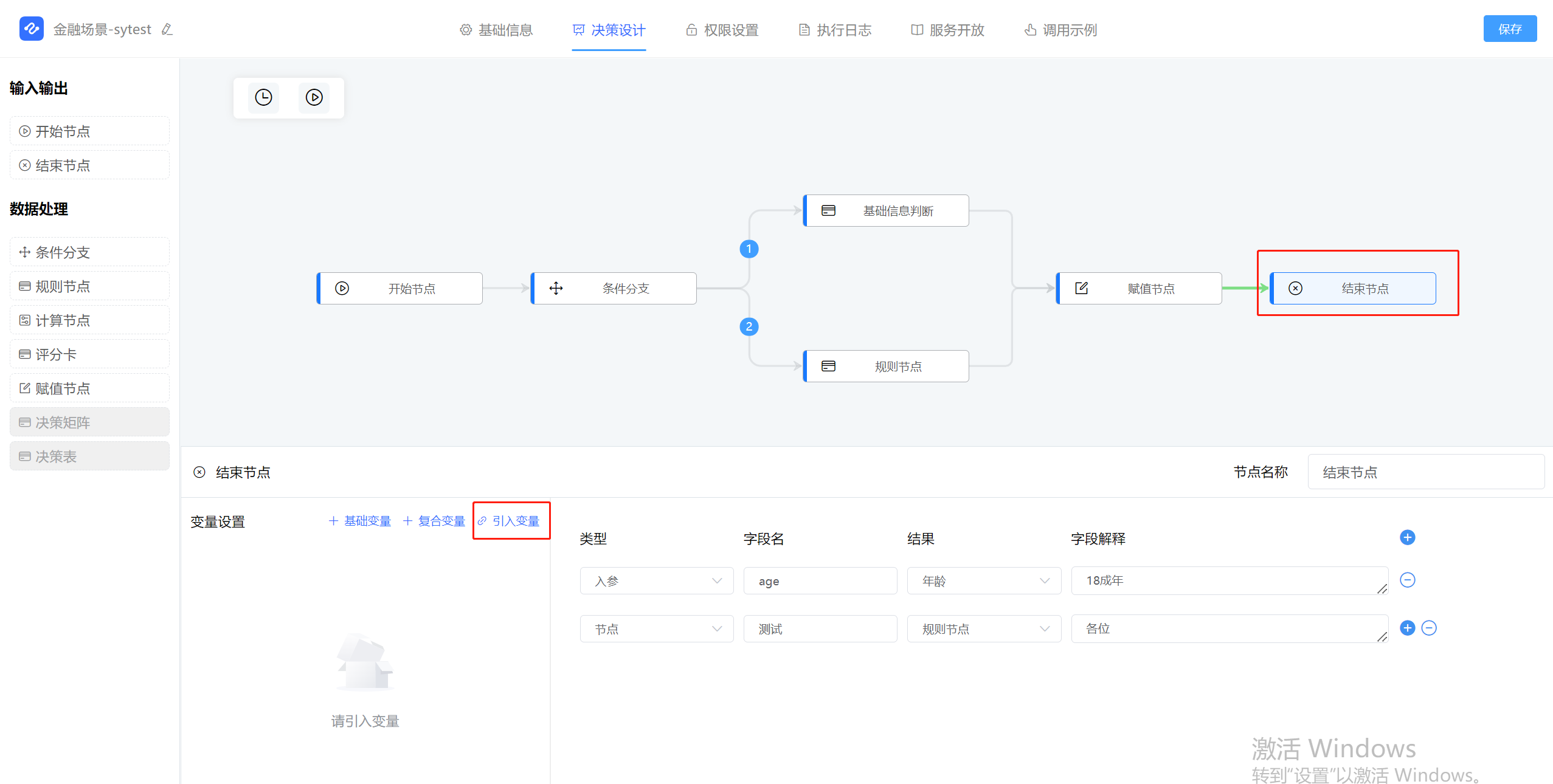The height and width of the screenshot is (784, 1553).
Task: Open the 年龄 result dropdown
Action: (x=983, y=580)
